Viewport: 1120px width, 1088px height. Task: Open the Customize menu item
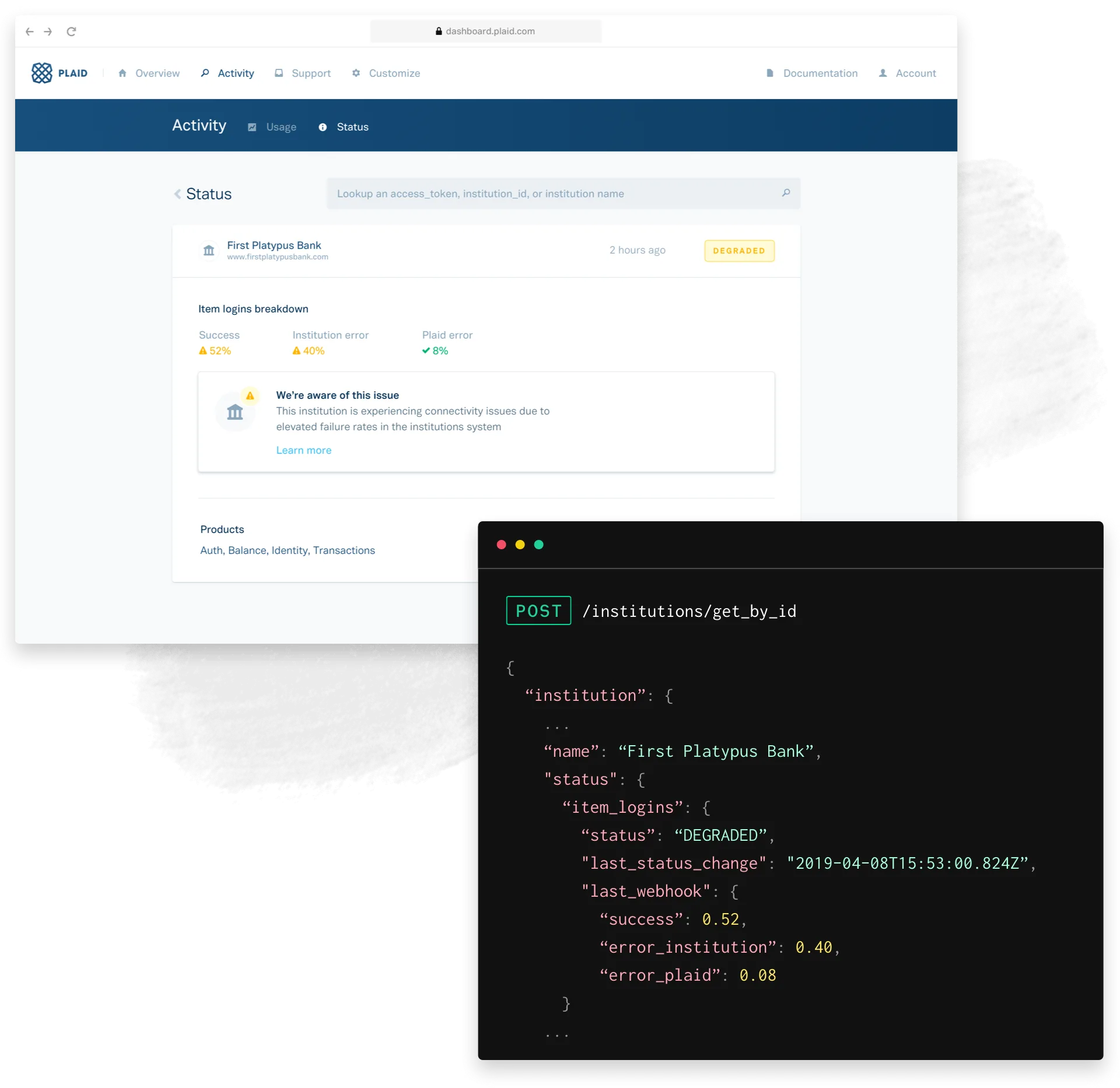click(x=394, y=73)
